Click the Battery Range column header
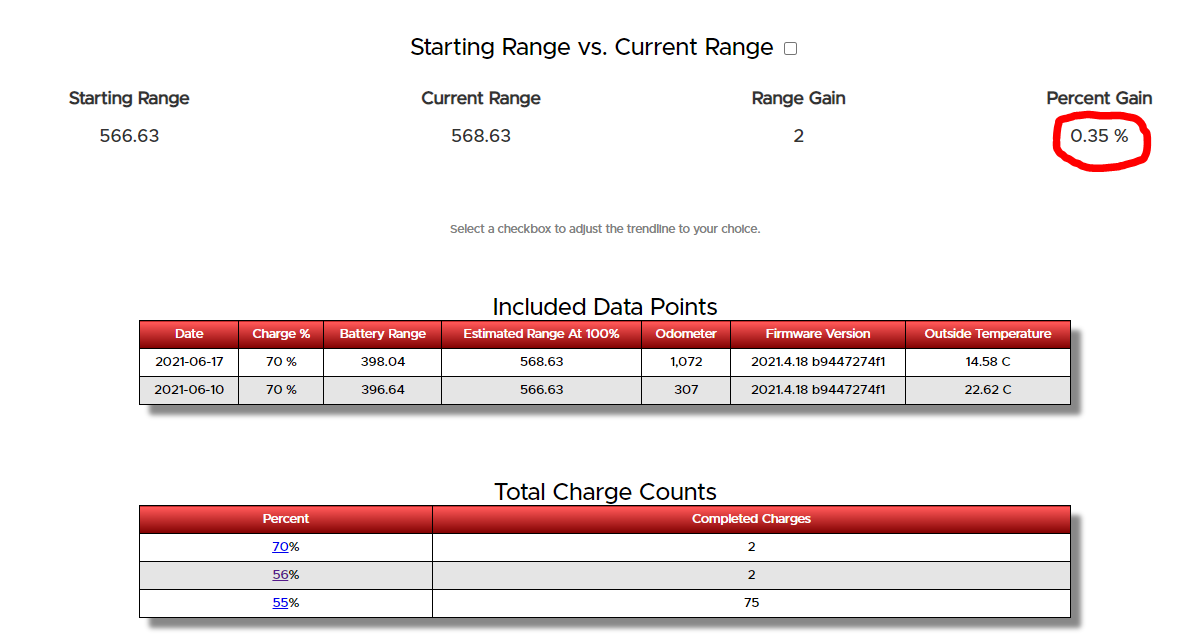Viewport: 1183px width, 643px height. click(383, 334)
